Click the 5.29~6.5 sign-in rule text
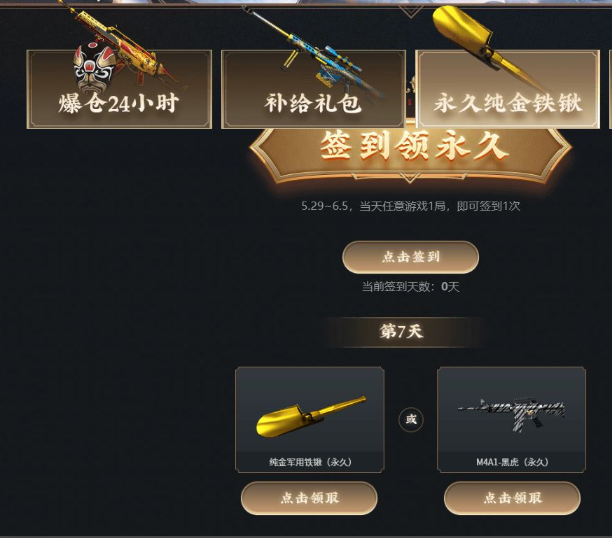Image resolution: width=612 pixels, height=538 pixels. click(411, 206)
